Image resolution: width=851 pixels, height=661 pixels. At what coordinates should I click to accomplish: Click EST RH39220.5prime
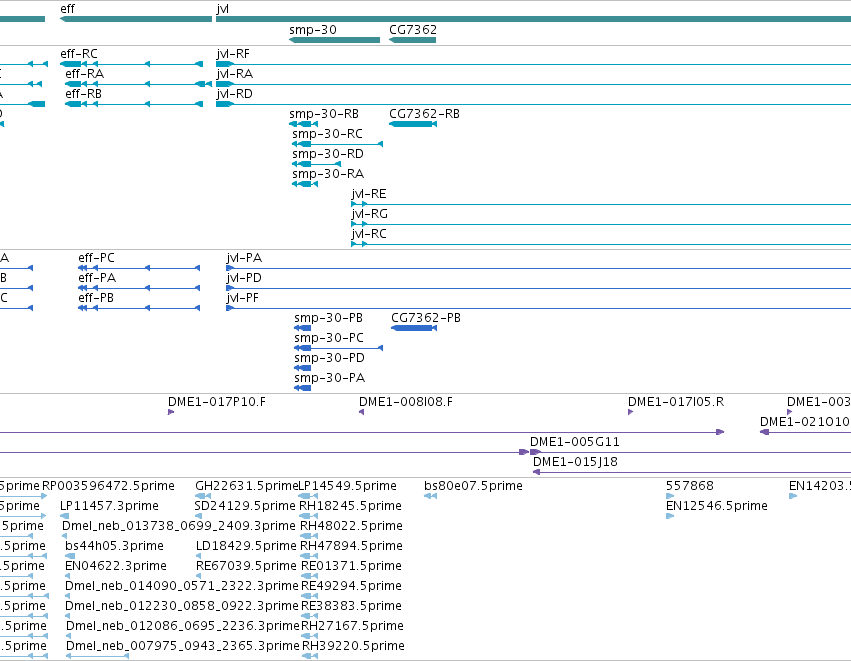point(310,656)
